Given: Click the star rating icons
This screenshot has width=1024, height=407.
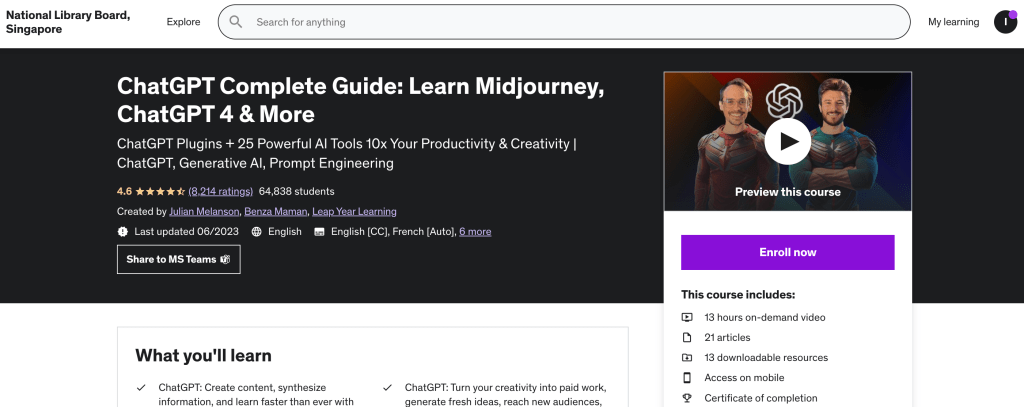Looking at the screenshot, I should coord(160,191).
